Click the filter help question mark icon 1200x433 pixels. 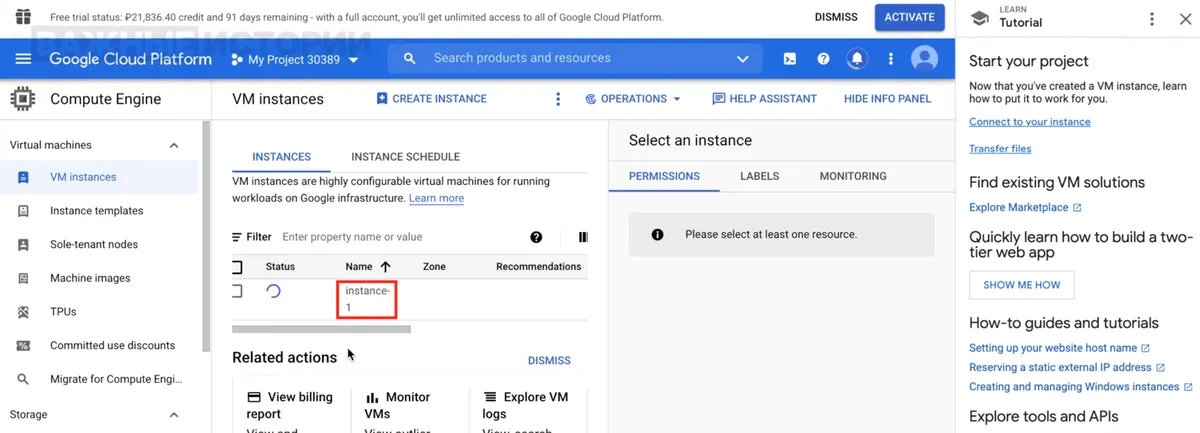click(536, 237)
